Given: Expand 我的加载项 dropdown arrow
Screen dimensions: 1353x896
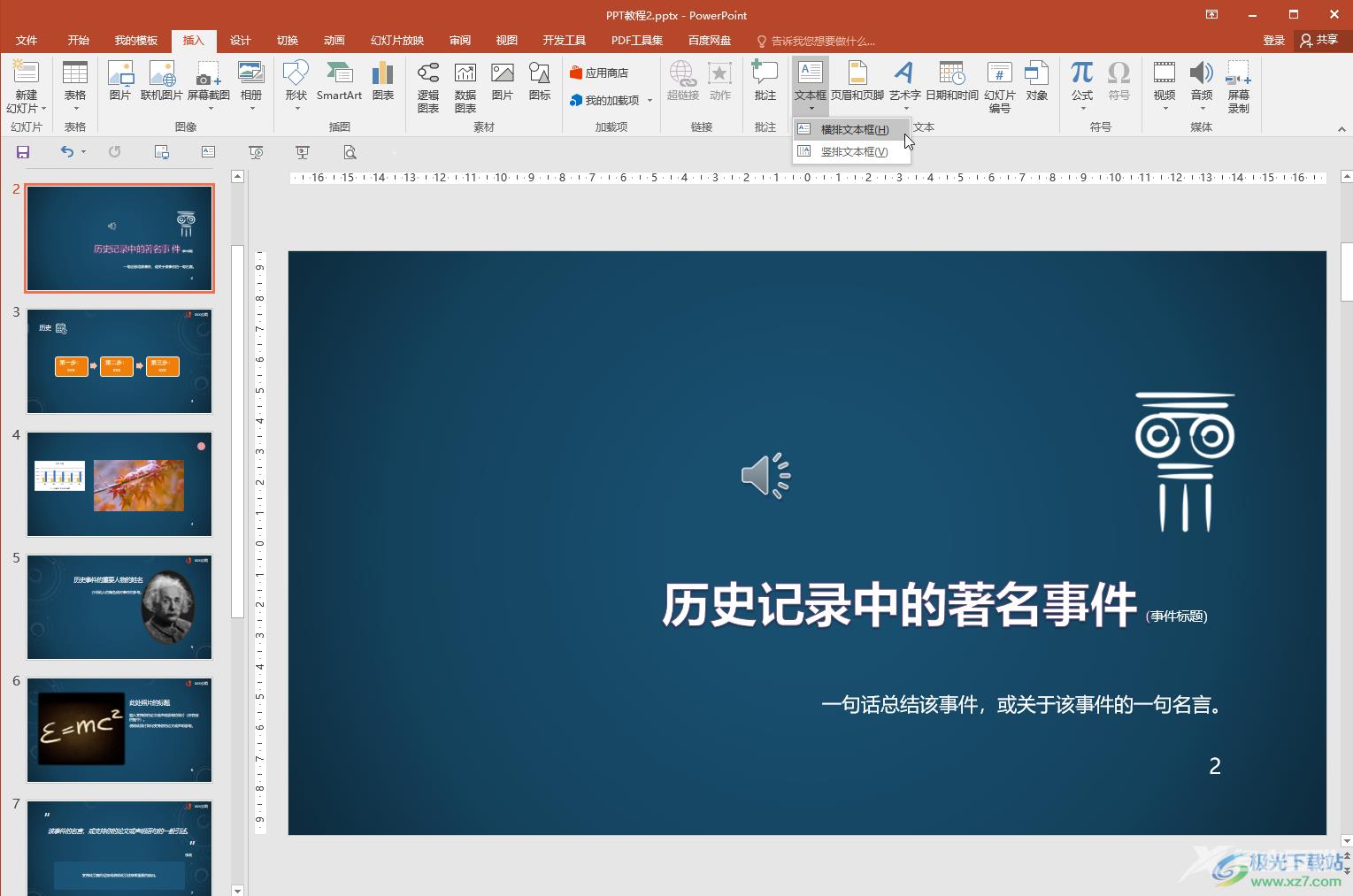Looking at the screenshot, I should [650, 101].
